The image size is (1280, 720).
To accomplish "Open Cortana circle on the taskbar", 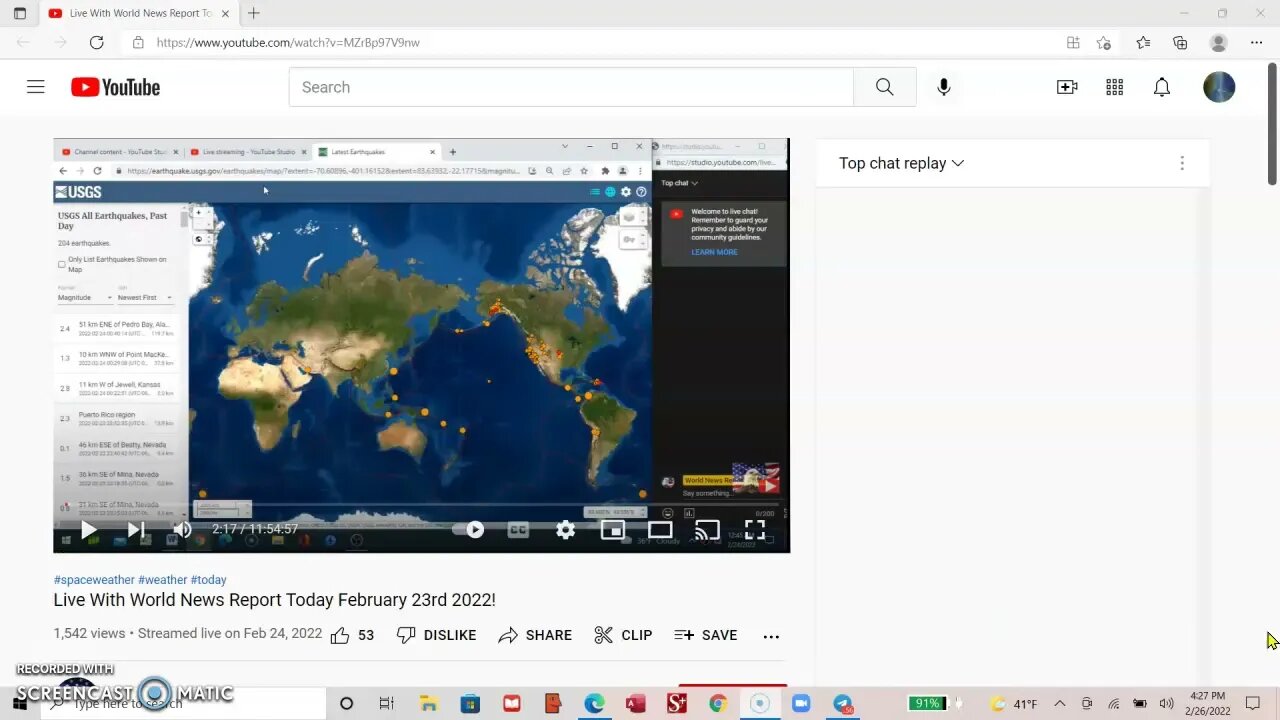I will [x=346, y=704].
